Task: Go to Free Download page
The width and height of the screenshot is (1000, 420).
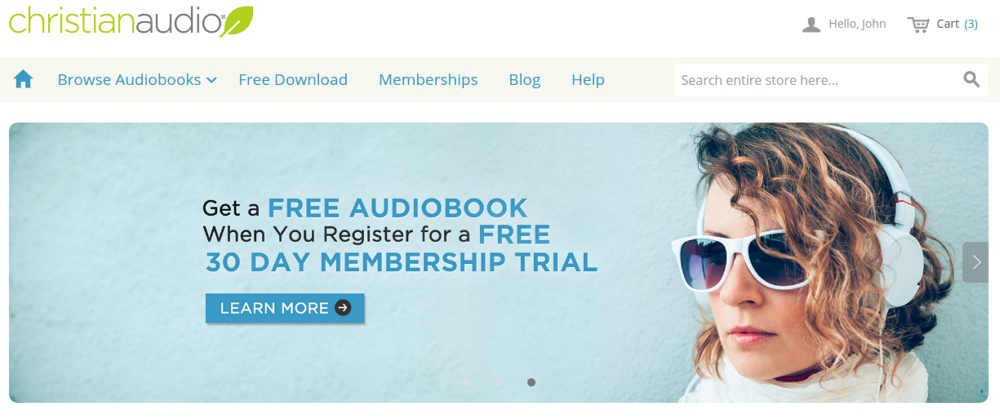Action: point(293,80)
